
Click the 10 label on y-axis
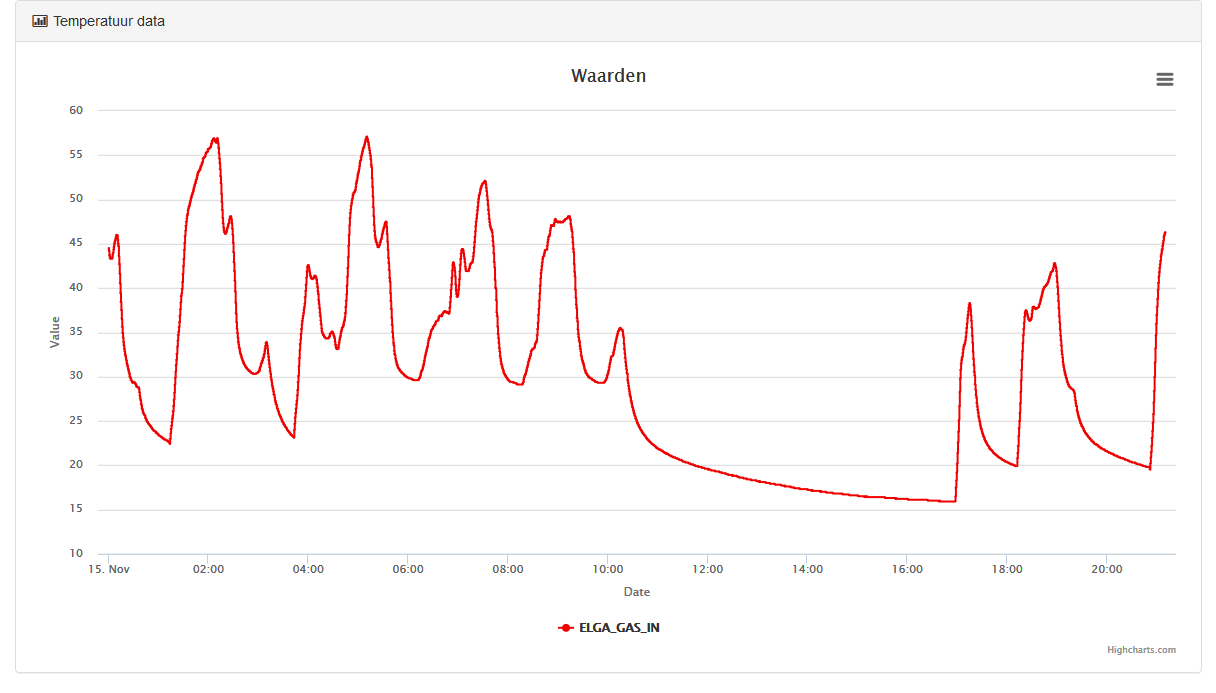click(76, 554)
